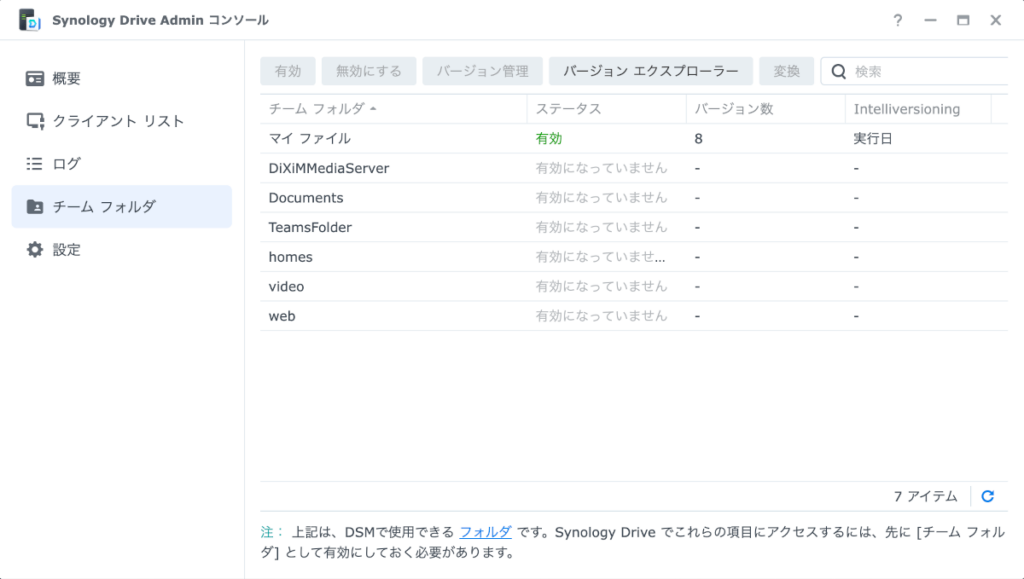This screenshot has height=579, width=1024.
Task: Sort by ステータス column header
Action: pyautogui.click(x=607, y=109)
